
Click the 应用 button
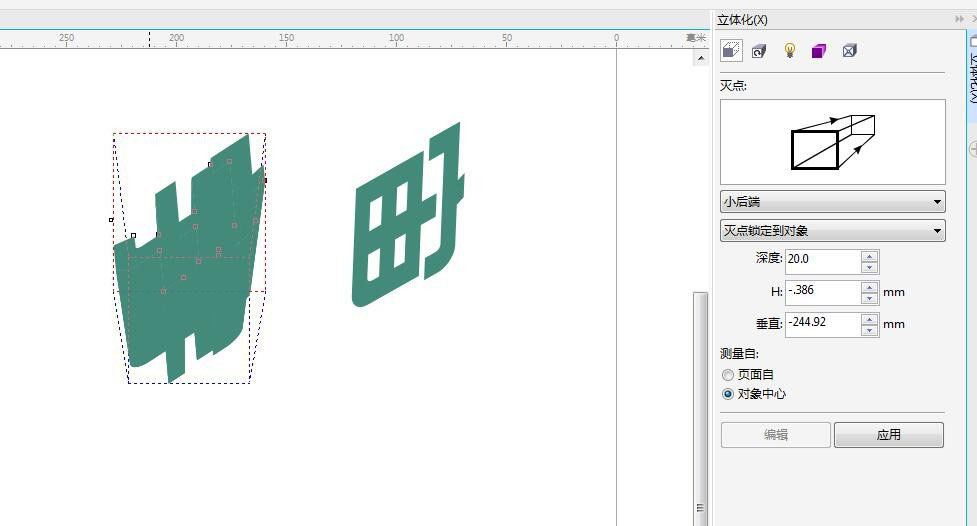tap(888, 435)
